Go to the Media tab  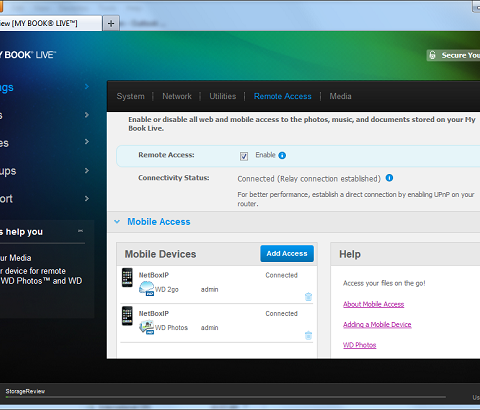click(x=340, y=96)
